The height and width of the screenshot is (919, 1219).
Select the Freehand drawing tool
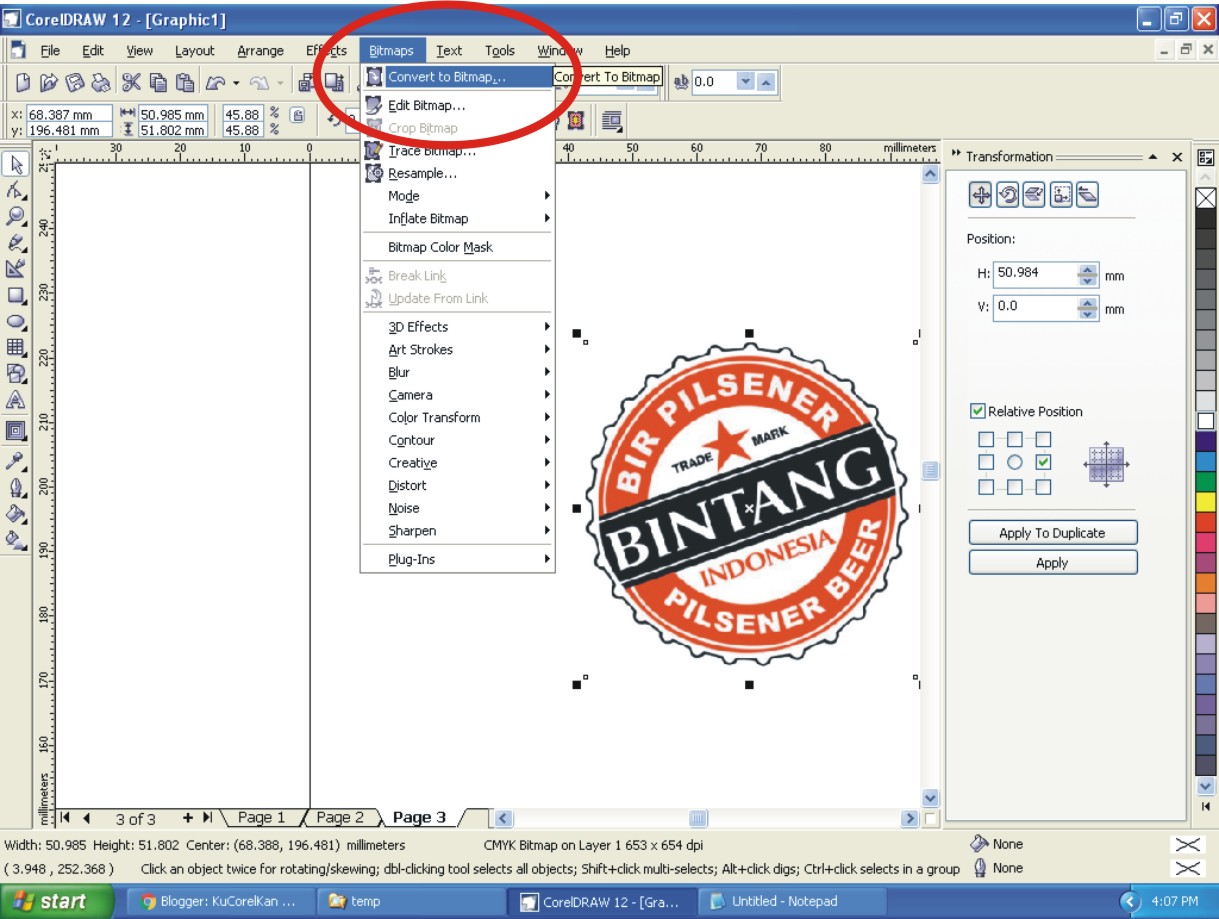tap(16, 242)
